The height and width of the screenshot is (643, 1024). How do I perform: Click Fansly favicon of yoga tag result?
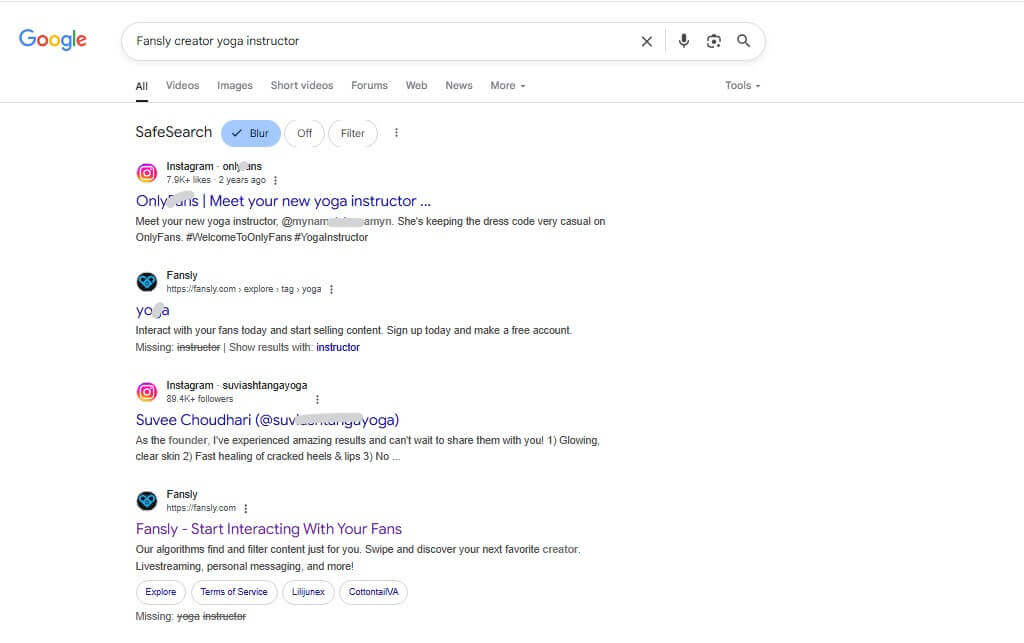click(x=146, y=282)
